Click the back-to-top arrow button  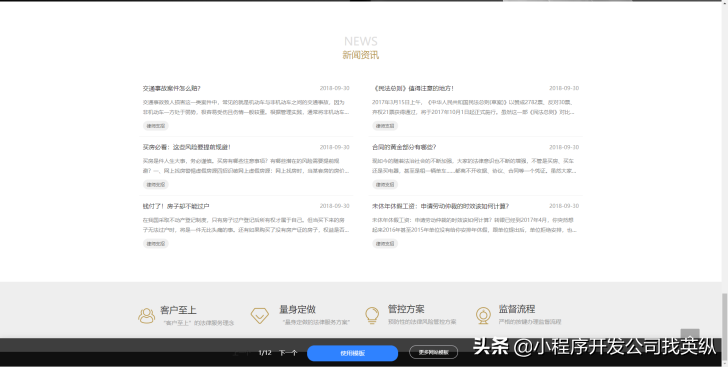689,337
